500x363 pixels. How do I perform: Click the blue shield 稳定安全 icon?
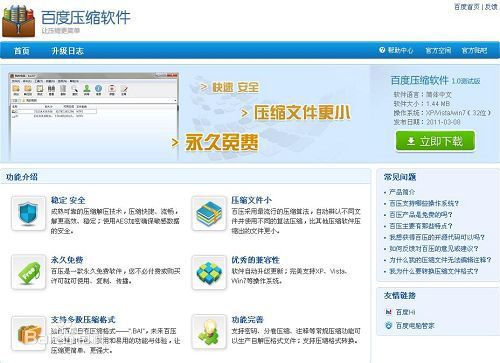pyautogui.click(x=28, y=213)
